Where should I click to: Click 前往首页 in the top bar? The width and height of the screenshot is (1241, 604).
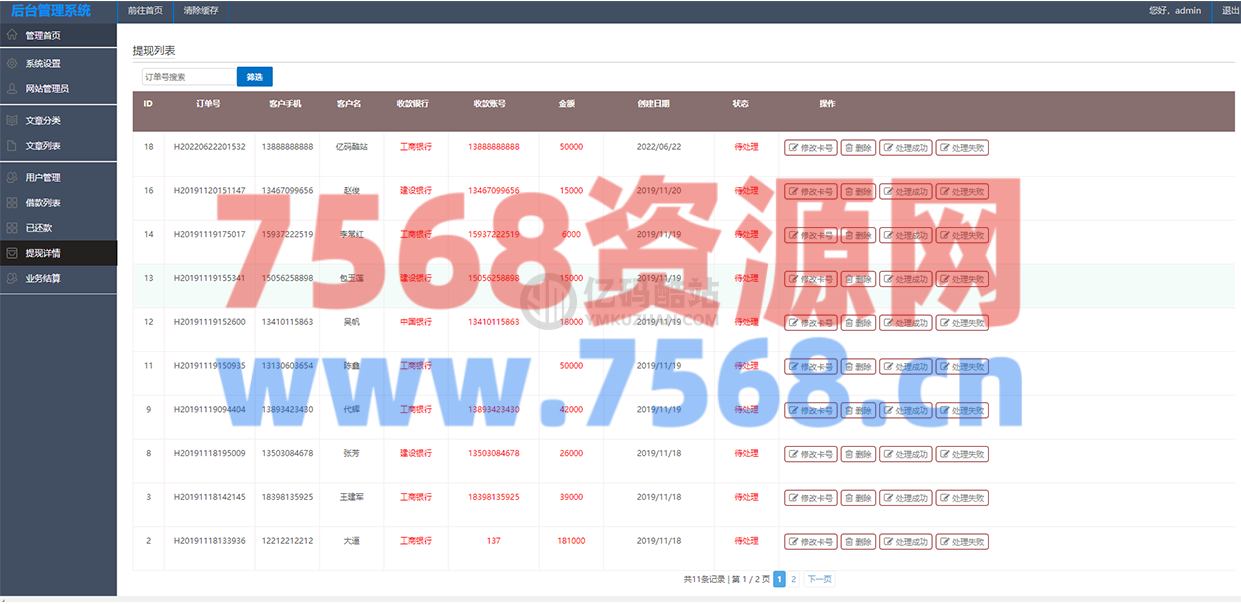pyautogui.click(x=145, y=10)
